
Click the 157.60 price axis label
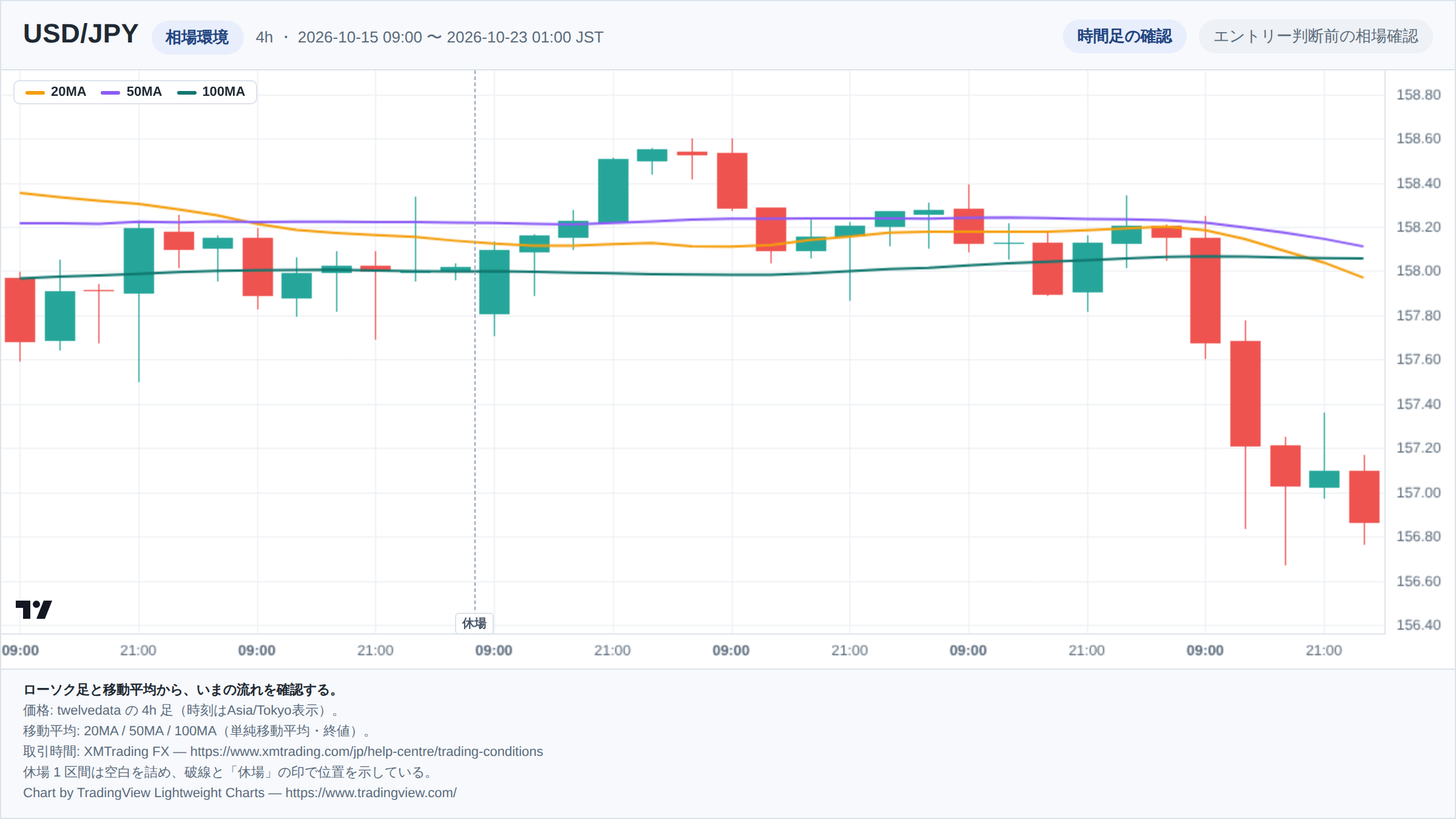point(1418,359)
